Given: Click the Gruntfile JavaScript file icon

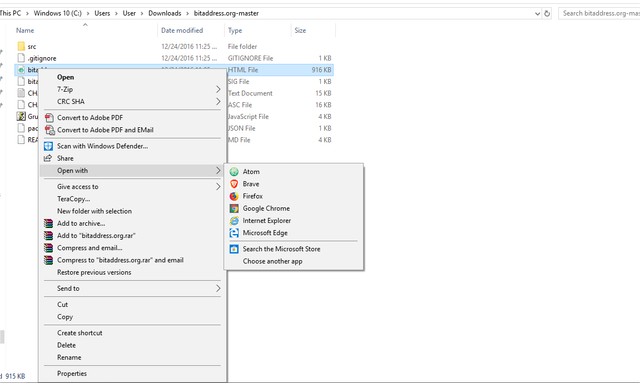Looking at the screenshot, I should pos(21,116).
